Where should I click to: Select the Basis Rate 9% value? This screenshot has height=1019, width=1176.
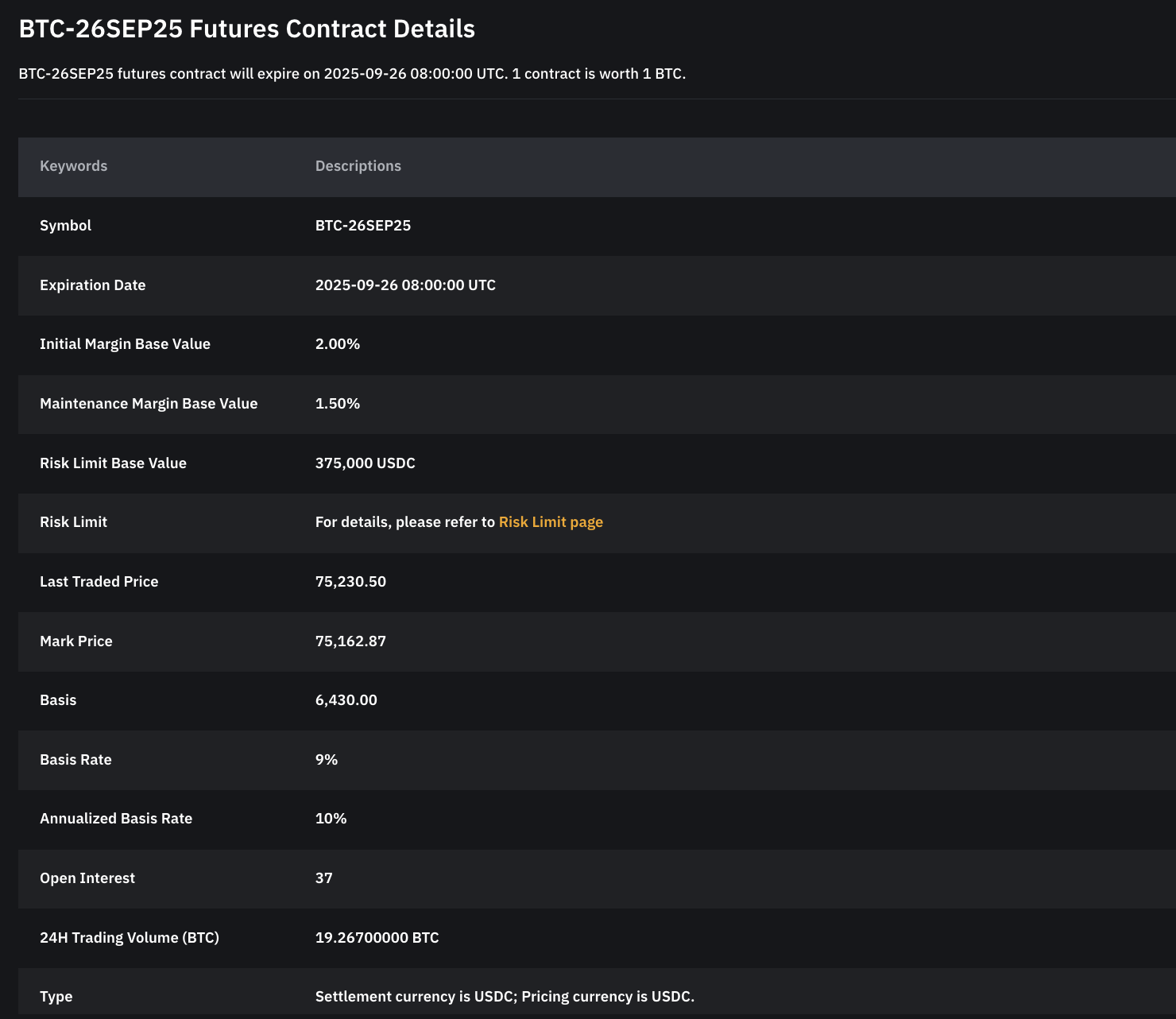[327, 760]
